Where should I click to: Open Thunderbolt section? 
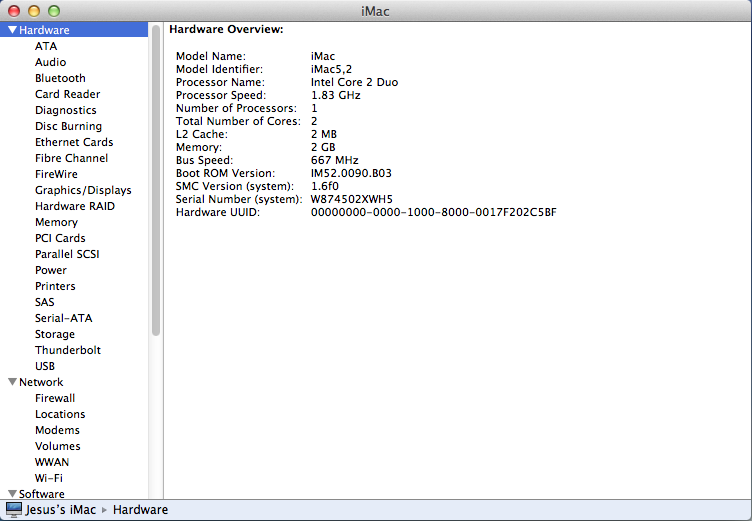pyautogui.click(x=68, y=350)
